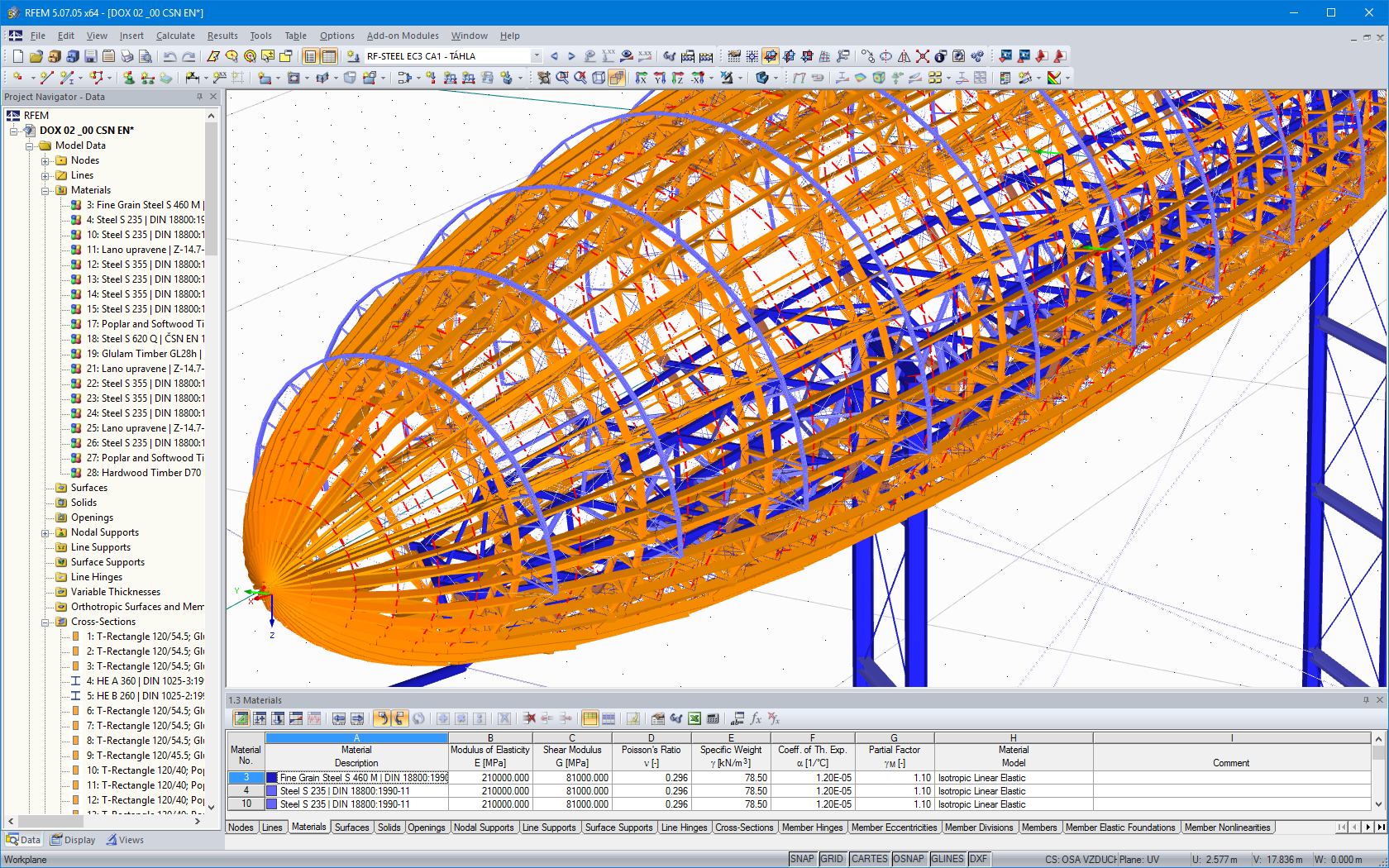
Task: Go to previous module with the left arrow
Action: coord(554,56)
